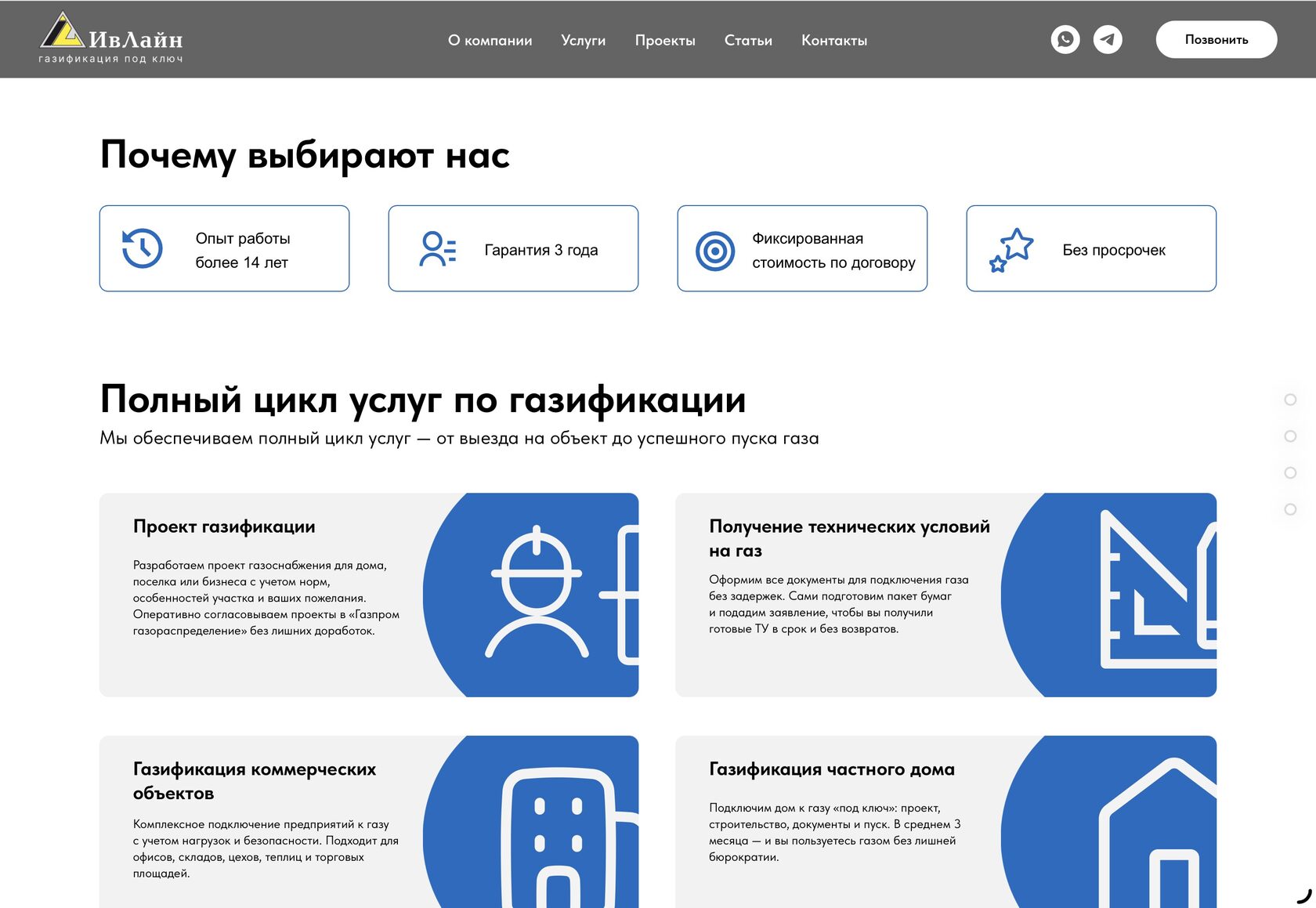
Task: Click the office building icon for commercial objects
Action: tap(570, 837)
